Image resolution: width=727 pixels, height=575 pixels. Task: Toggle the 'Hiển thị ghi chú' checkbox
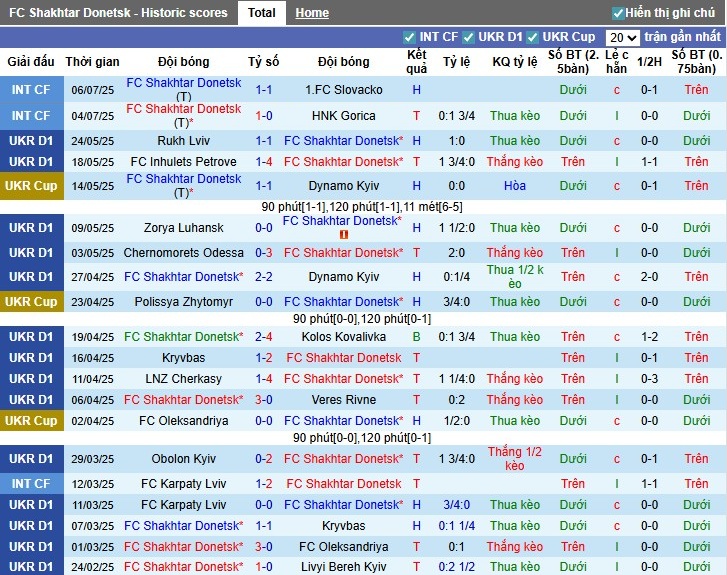coord(618,13)
